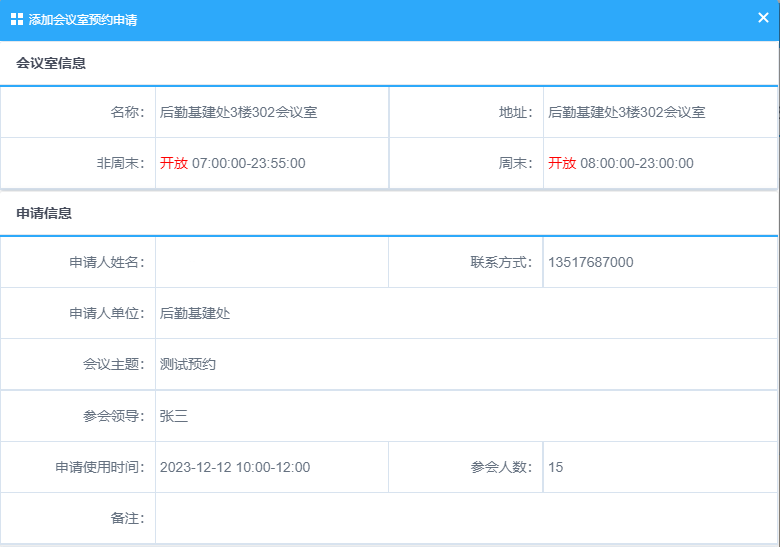This screenshot has width=780, height=547.
Task: Click the 地址 value 后勤基建处3楼302会议室
Action: point(627,112)
